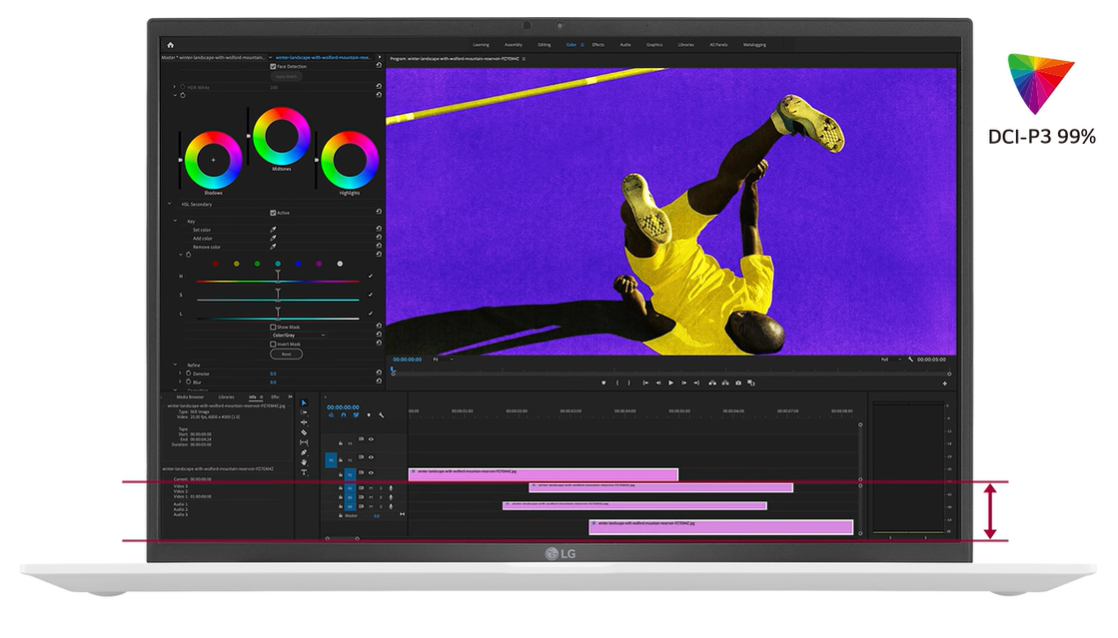Screen dimensions: 1118x638
Task: Expand the Blur property
Action: (x=180, y=381)
